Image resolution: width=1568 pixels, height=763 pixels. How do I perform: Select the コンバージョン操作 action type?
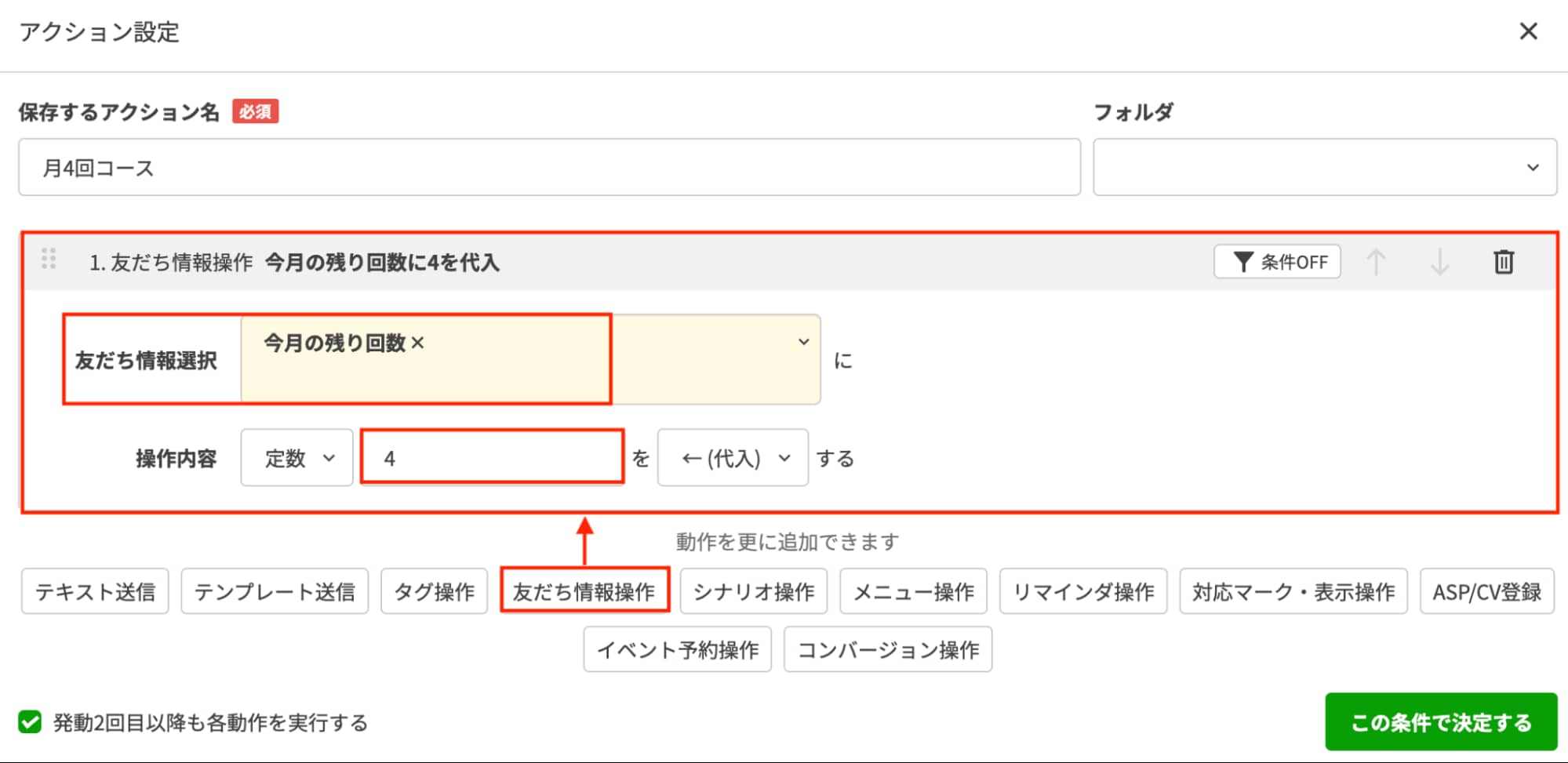click(x=888, y=649)
